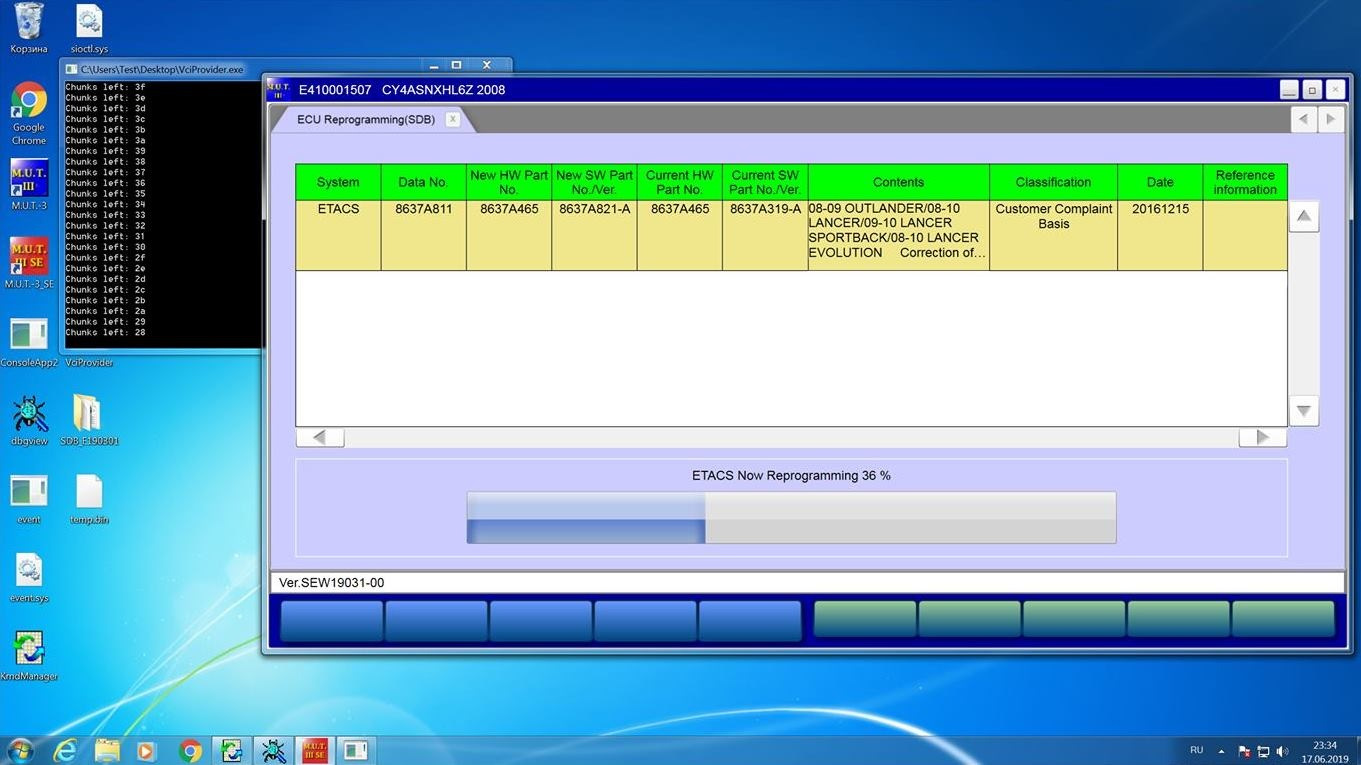The image size is (1361, 765).
Task: Open ConsoleApp2 desktop icon
Action: coord(29,343)
